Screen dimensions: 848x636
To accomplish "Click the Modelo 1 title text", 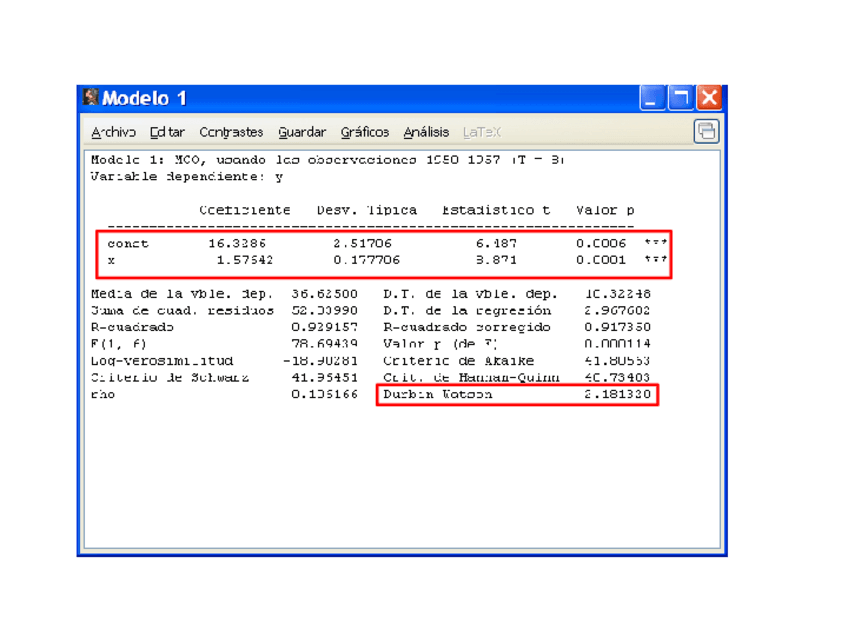I will point(144,98).
